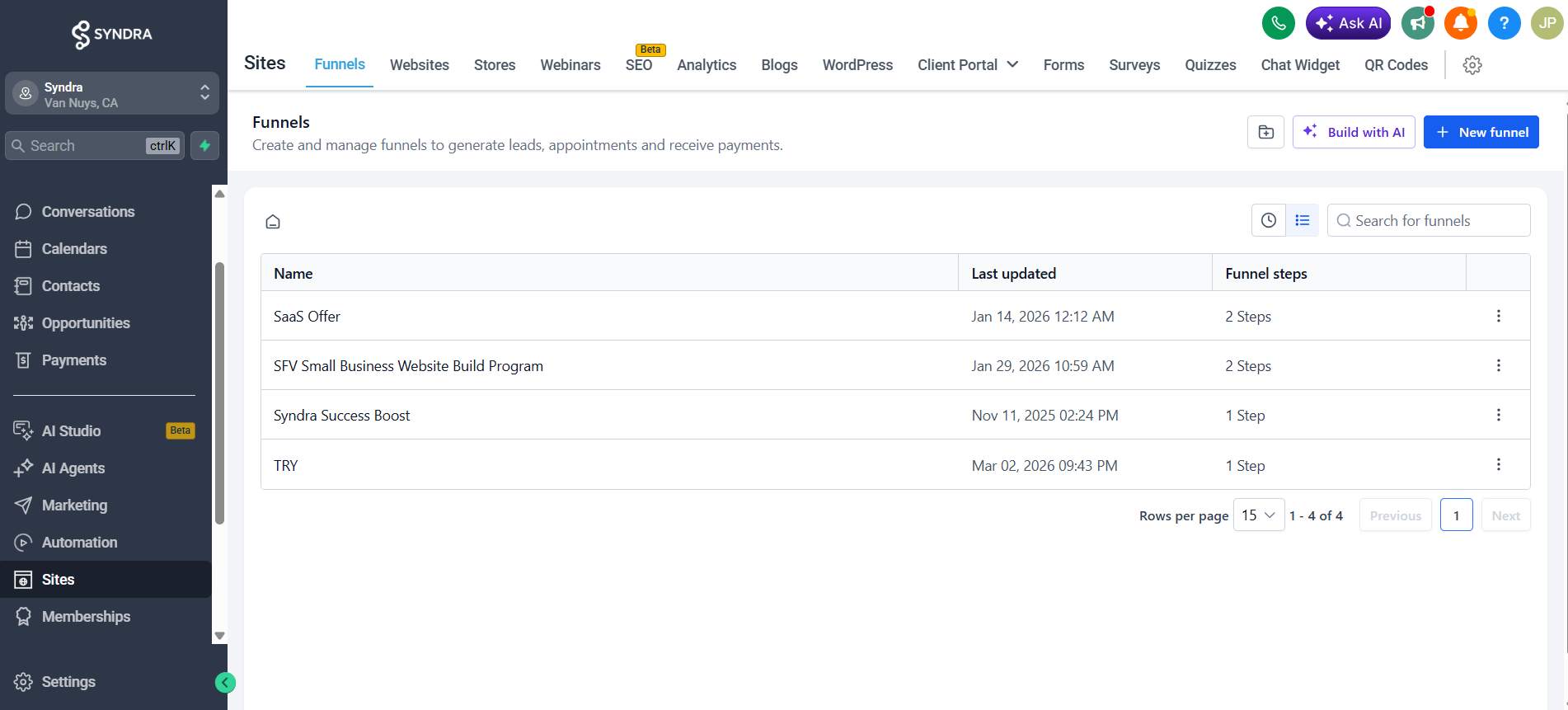Image resolution: width=1568 pixels, height=710 pixels.
Task: Collapse the sidebar with green arrow
Action: coord(225,683)
